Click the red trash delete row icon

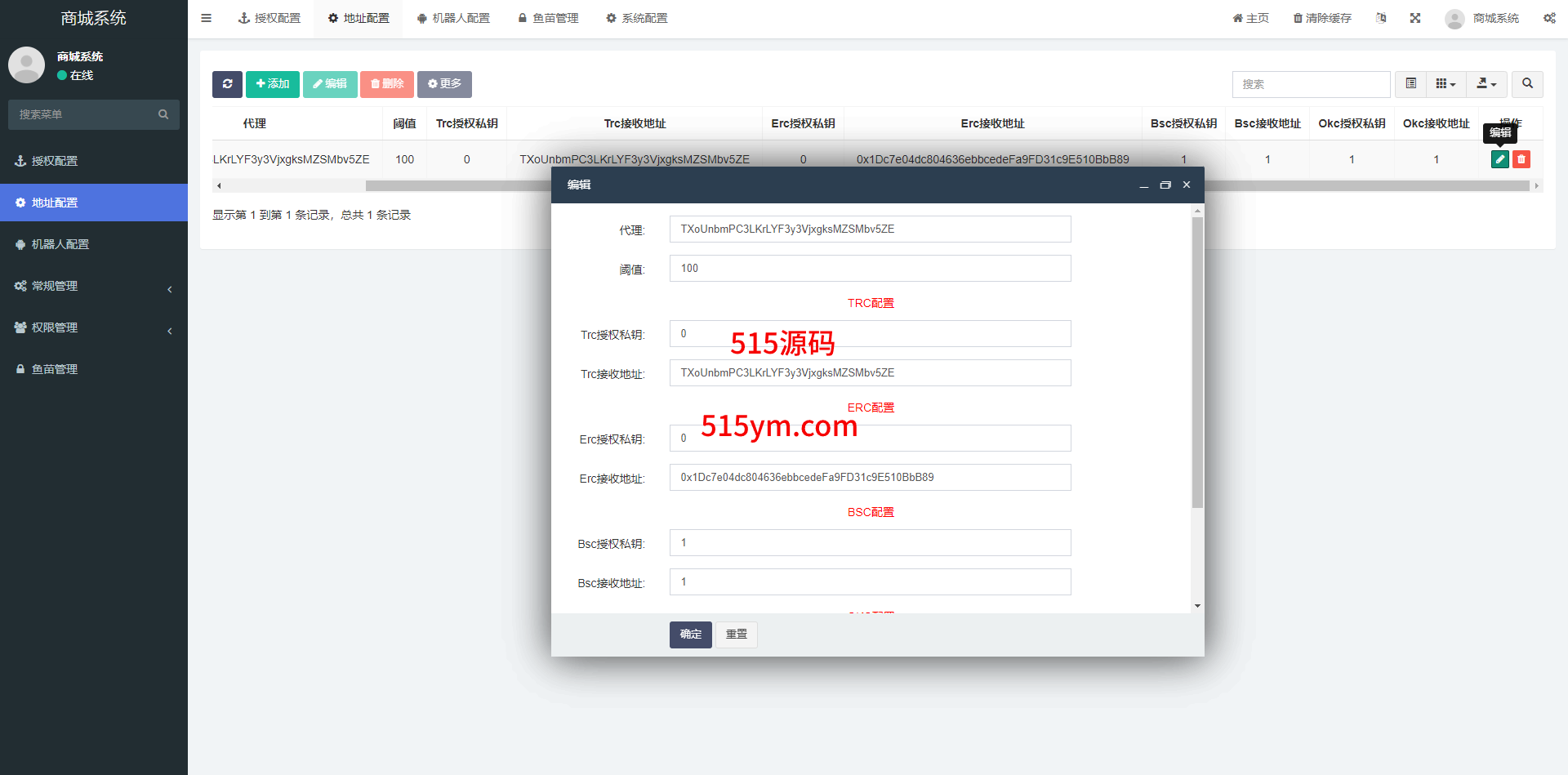(1521, 159)
